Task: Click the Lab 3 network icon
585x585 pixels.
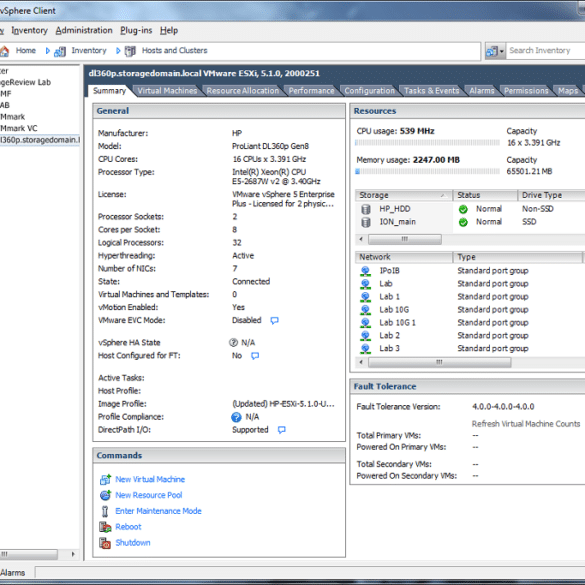Action: point(366,348)
